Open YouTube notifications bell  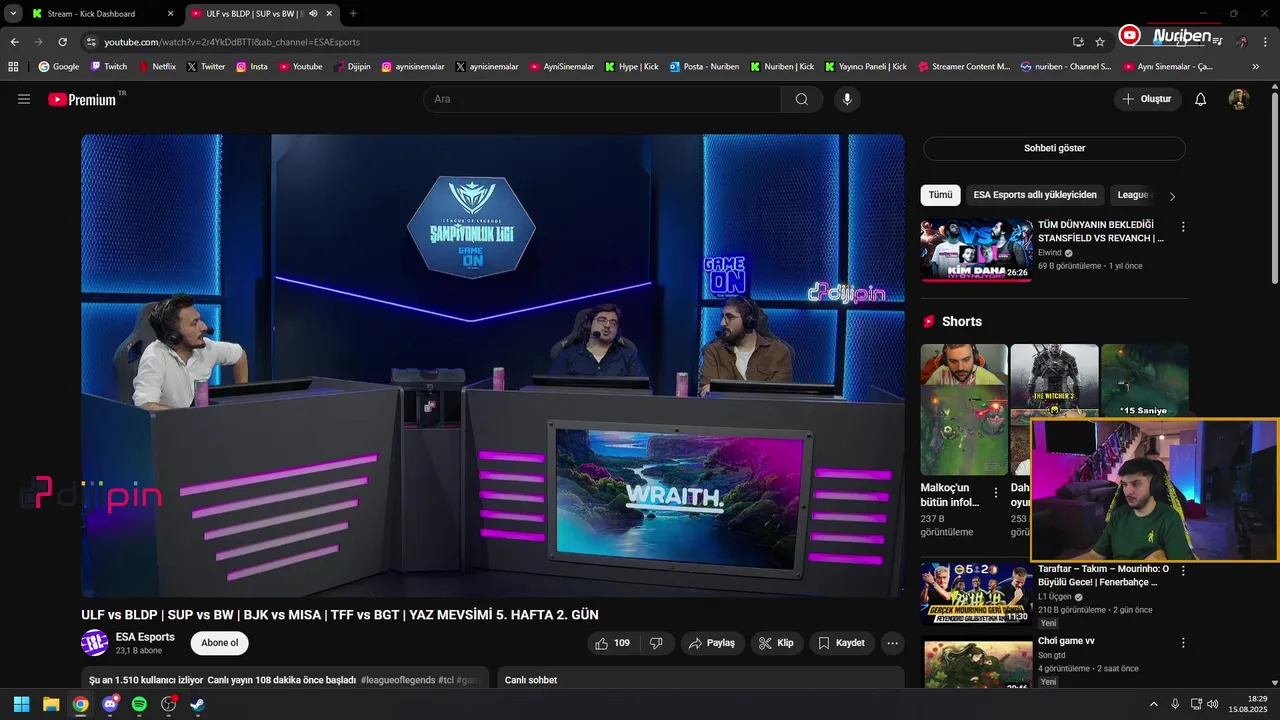tap(1201, 99)
